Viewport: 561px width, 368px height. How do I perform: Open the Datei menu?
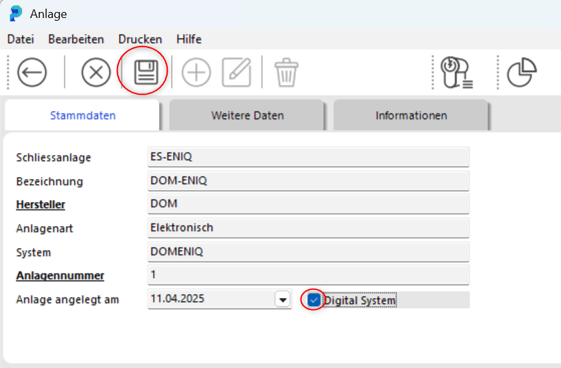[x=21, y=39]
